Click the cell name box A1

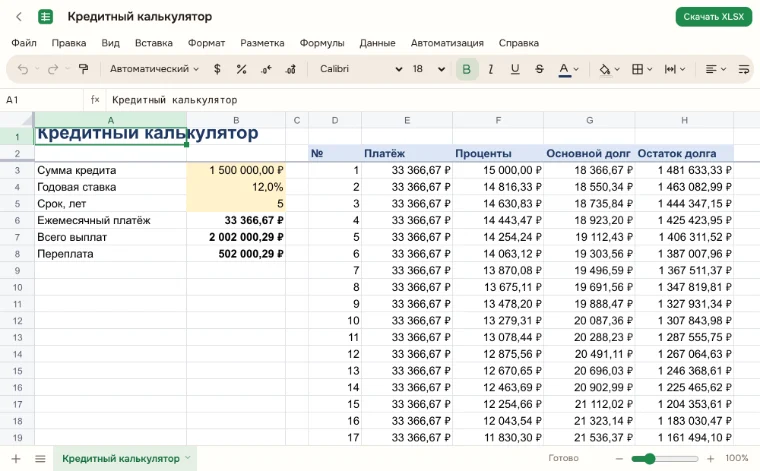(x=42, y=100)
